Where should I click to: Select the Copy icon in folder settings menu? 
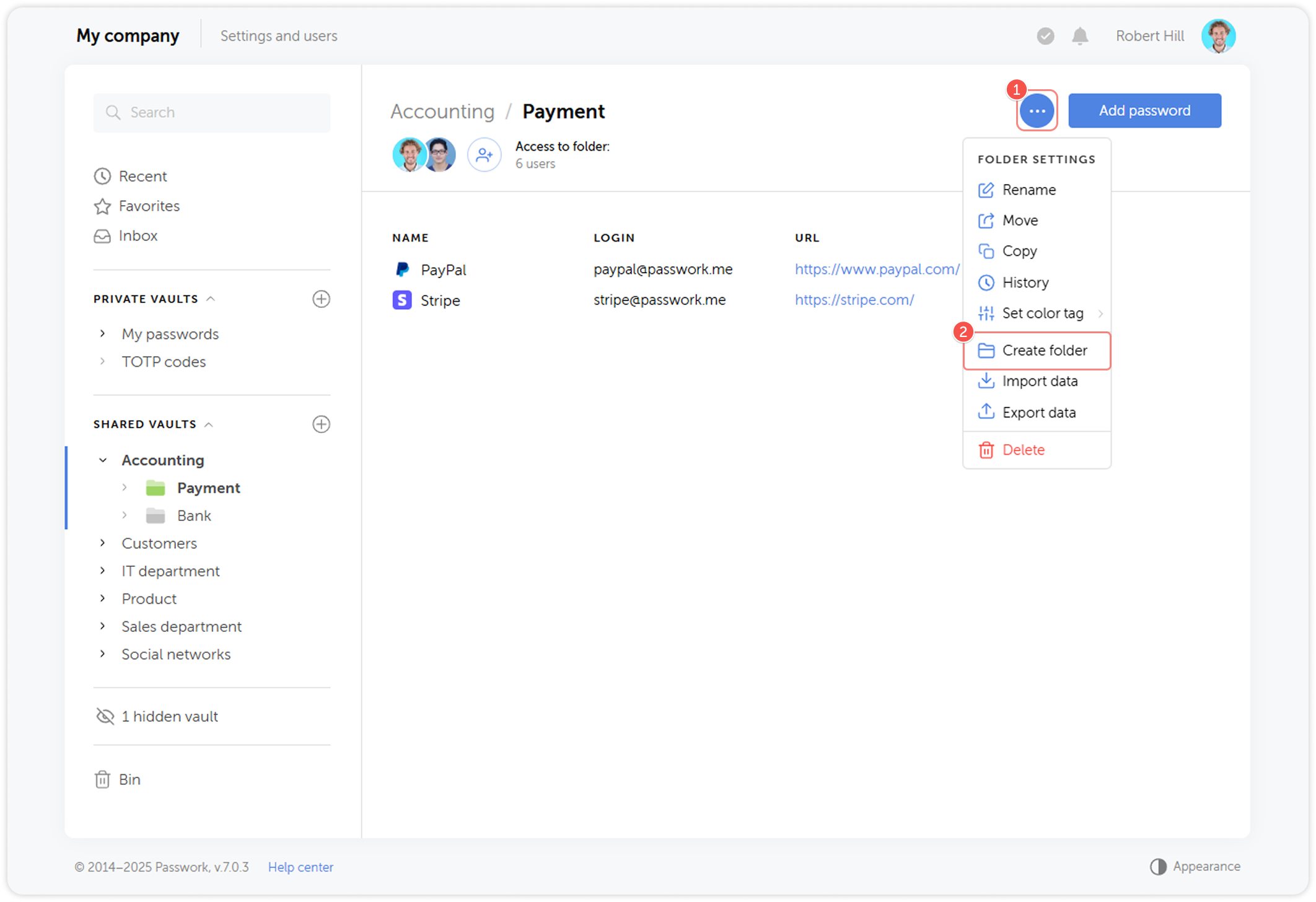(x=986, y=251)
